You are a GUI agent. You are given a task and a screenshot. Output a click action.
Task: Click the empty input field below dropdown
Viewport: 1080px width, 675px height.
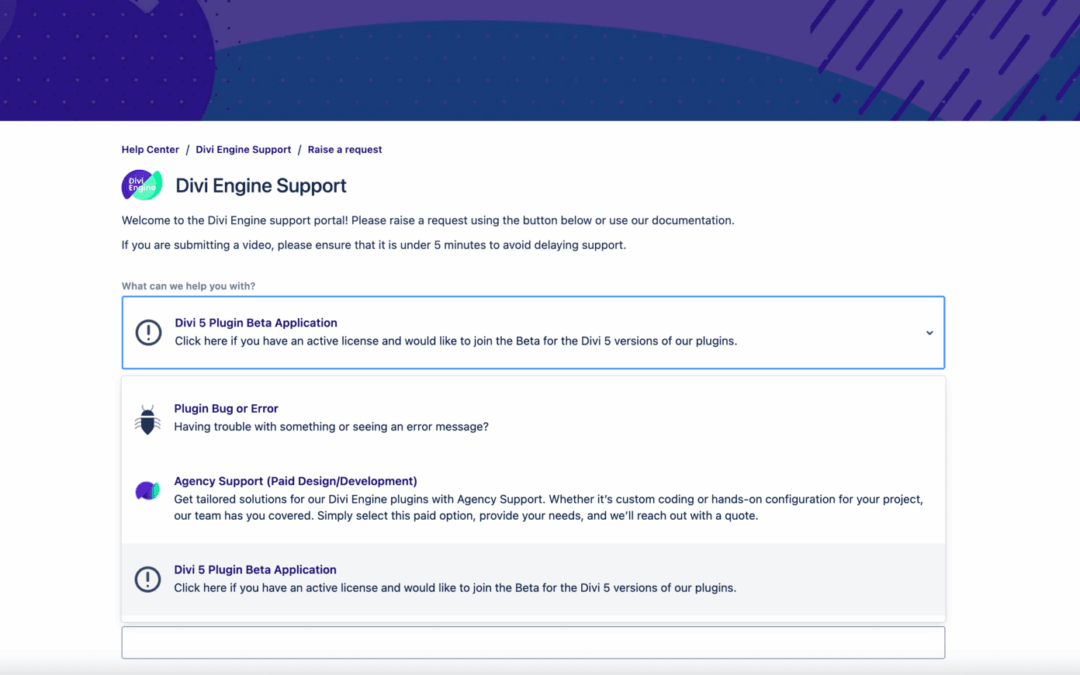(x=533, y=643)
